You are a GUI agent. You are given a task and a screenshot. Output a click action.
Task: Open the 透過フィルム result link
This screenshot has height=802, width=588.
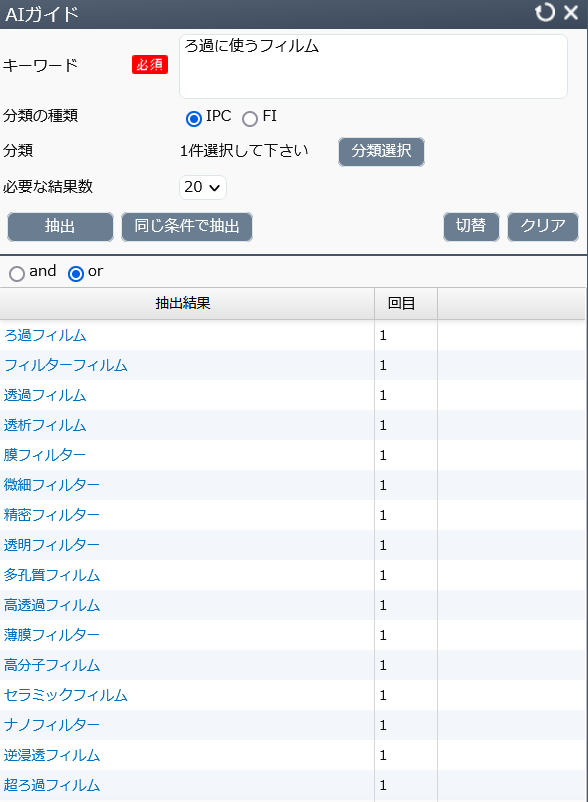pyautogui.click(x=45, y=395)
